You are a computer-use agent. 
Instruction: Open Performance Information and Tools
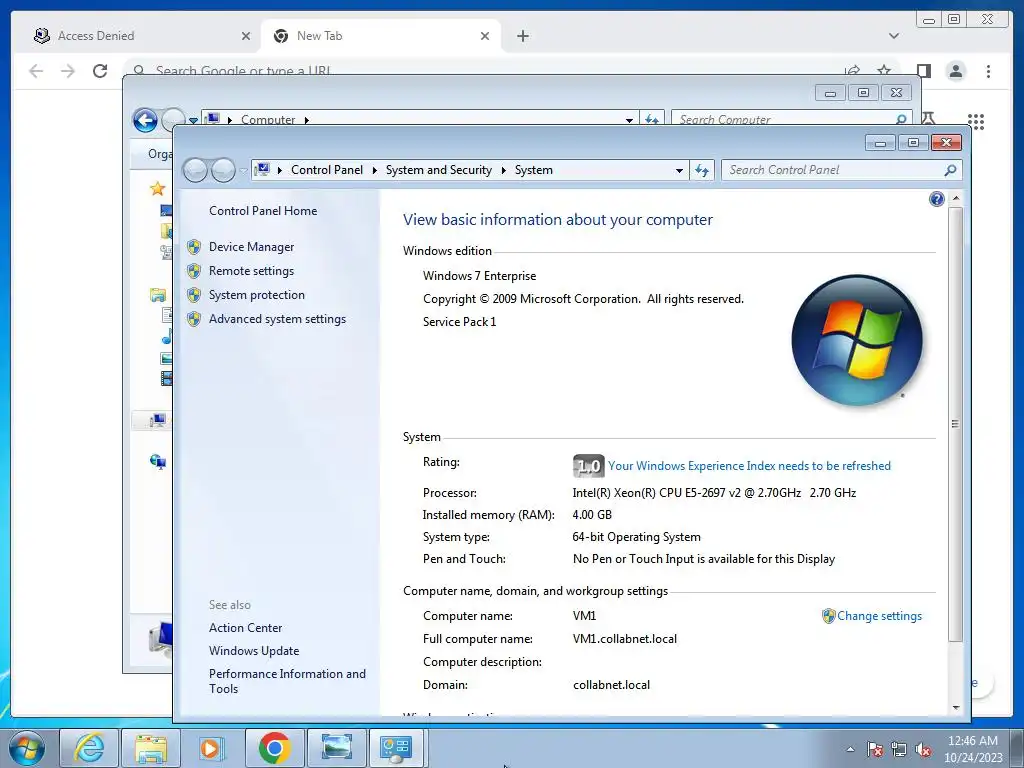pos(287,681)
